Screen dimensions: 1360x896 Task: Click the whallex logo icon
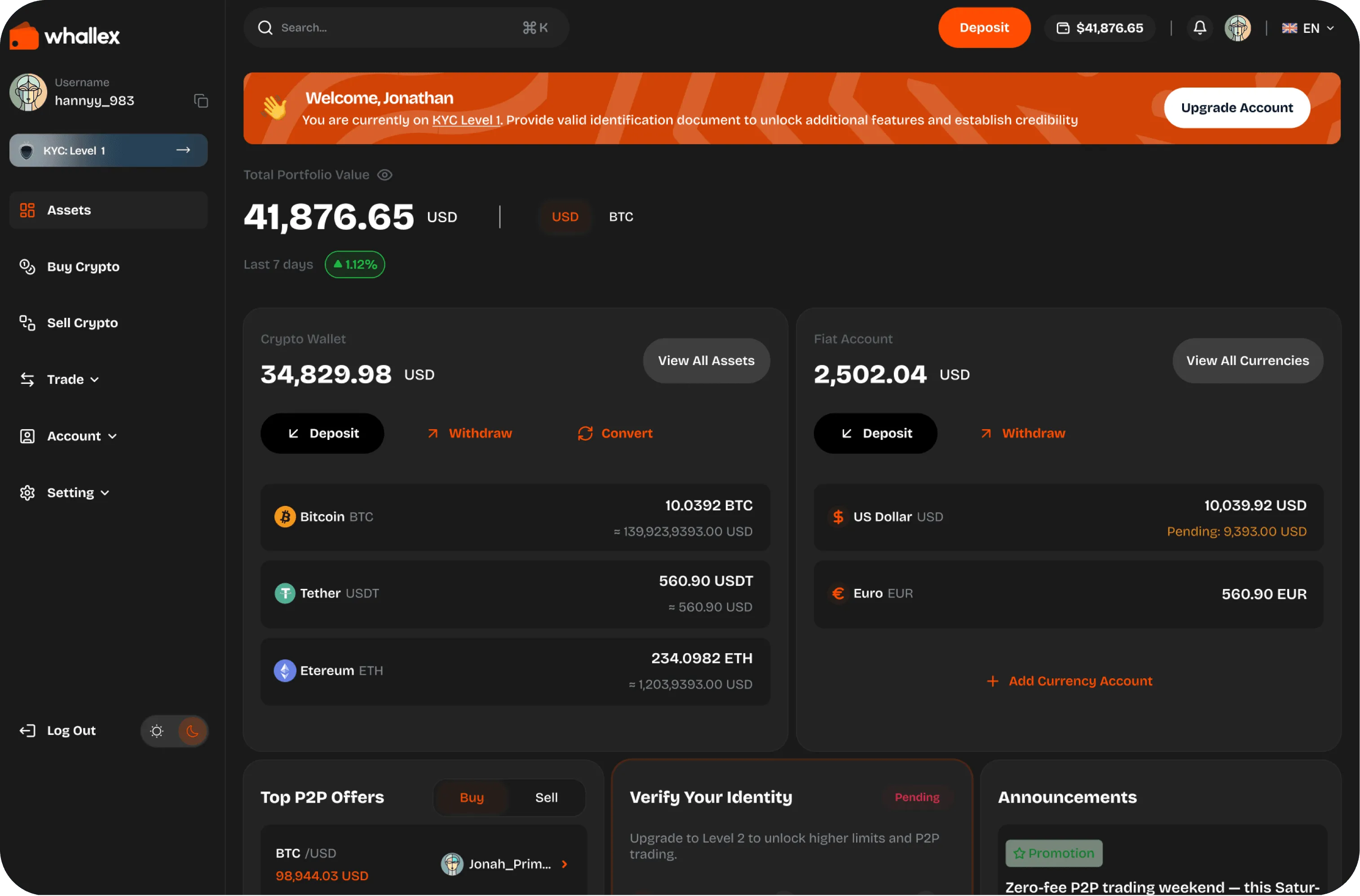pos(24,35)
